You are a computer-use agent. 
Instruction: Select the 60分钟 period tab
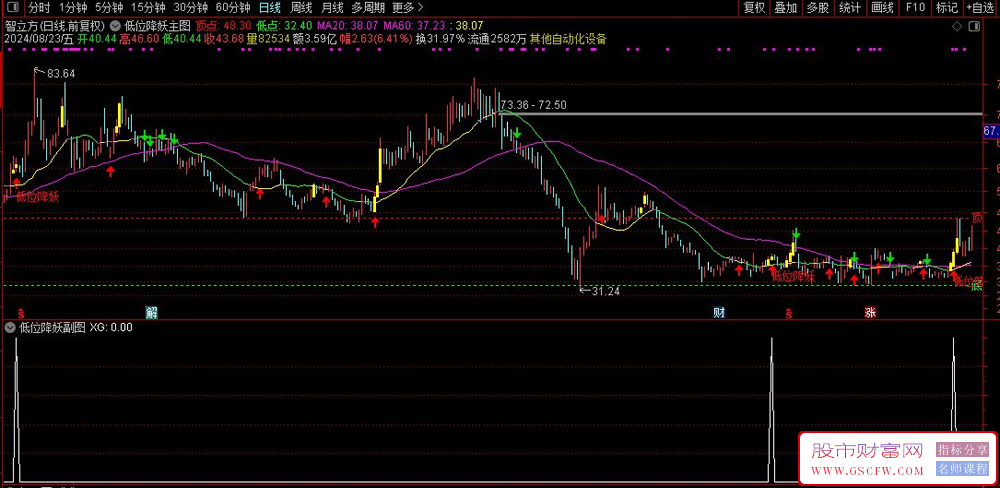click(233, 8)
